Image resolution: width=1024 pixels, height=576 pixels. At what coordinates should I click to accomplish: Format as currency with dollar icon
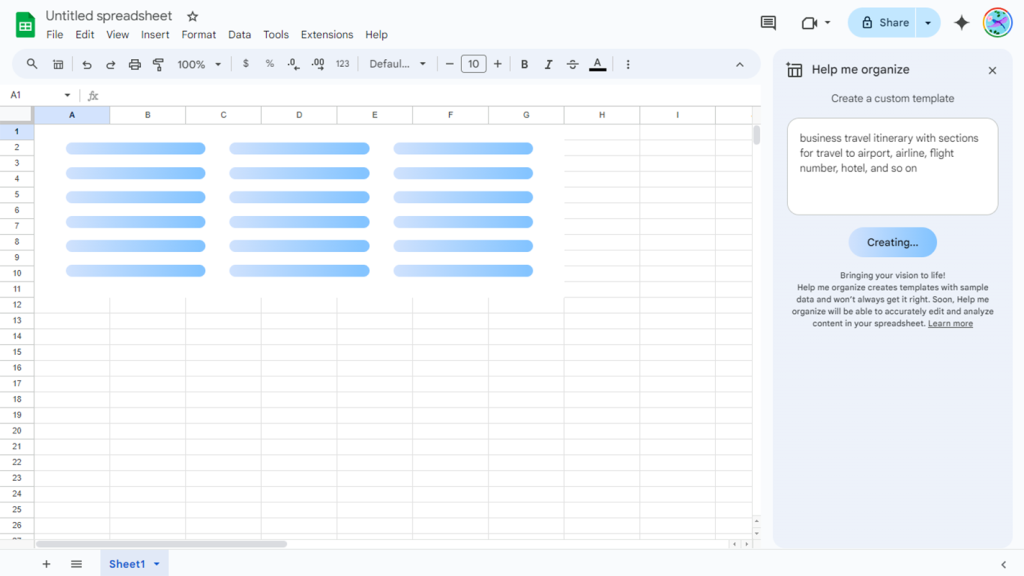[246, 64]
